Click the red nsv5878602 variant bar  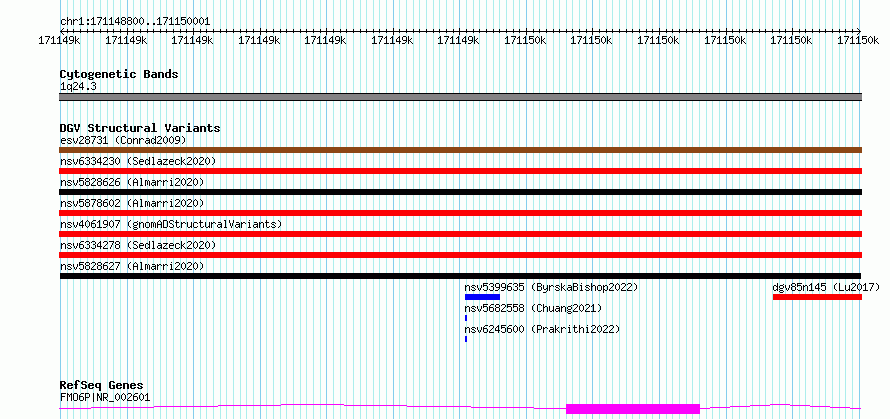(x=460, y=213)
